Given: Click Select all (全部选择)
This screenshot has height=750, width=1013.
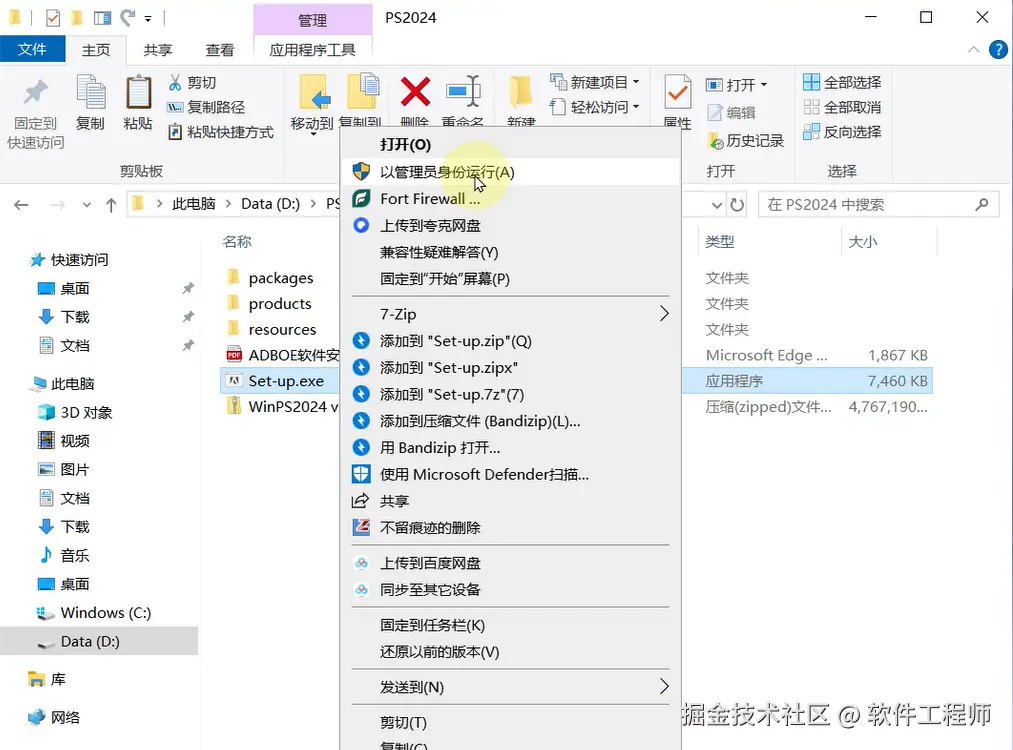Looking at the screenshot, I should point(842,82).
